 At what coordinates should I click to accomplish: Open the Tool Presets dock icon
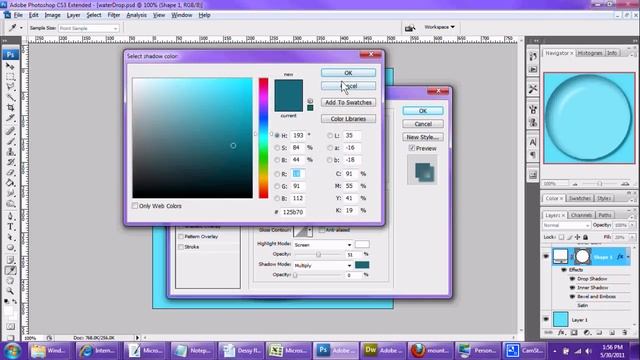tap(533, 89)
